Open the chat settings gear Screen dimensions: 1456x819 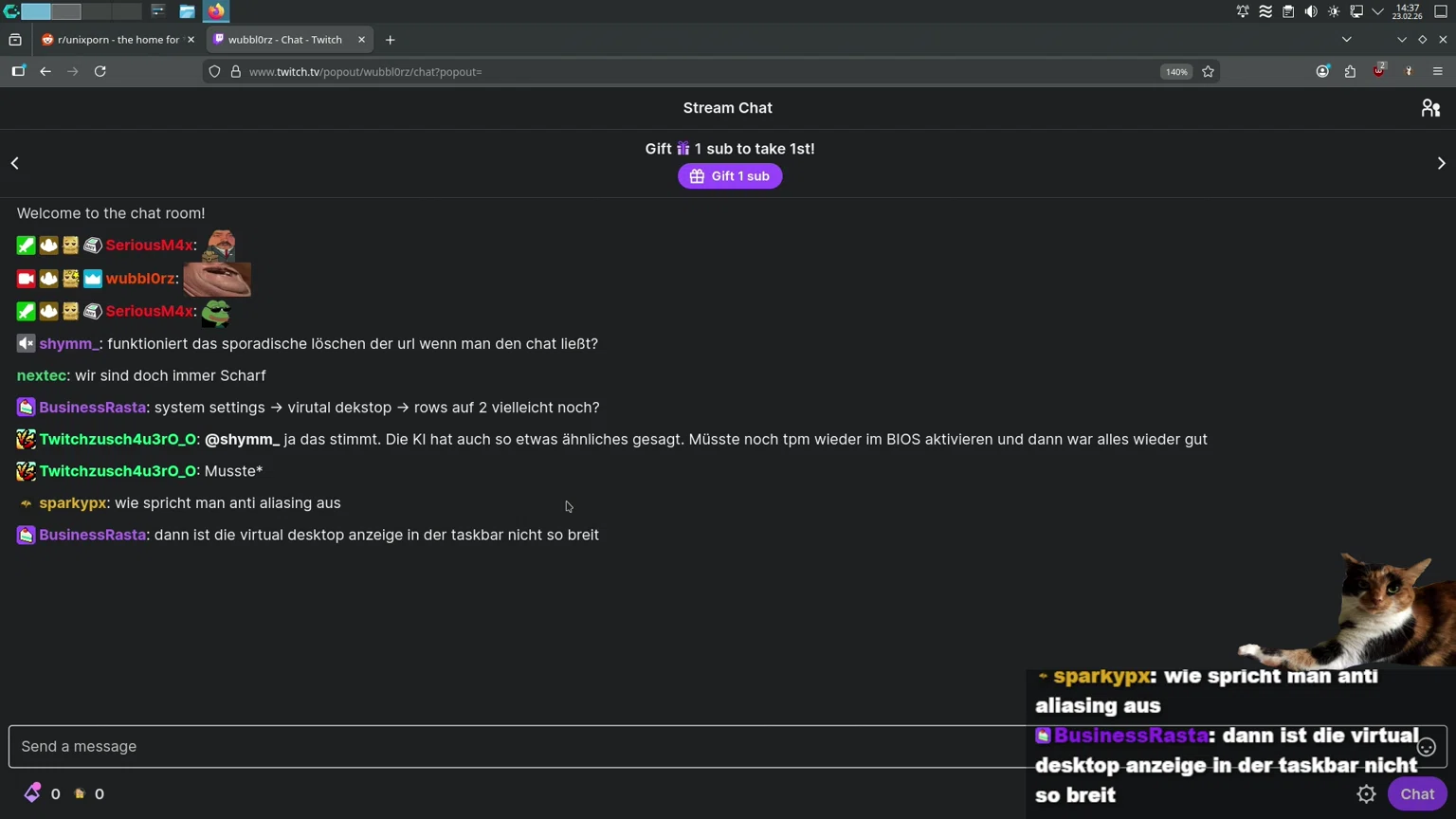(x=1366, y=793)
